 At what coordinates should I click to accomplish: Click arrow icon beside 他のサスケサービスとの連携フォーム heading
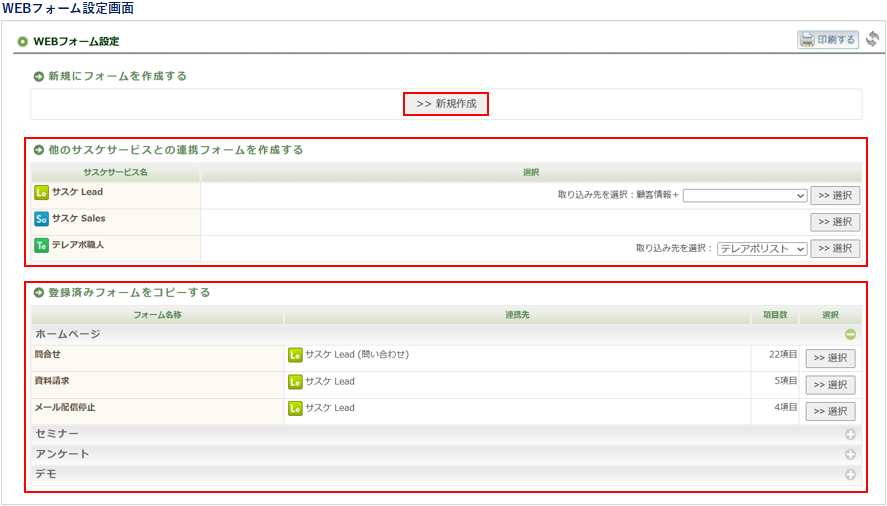point(38,150)
